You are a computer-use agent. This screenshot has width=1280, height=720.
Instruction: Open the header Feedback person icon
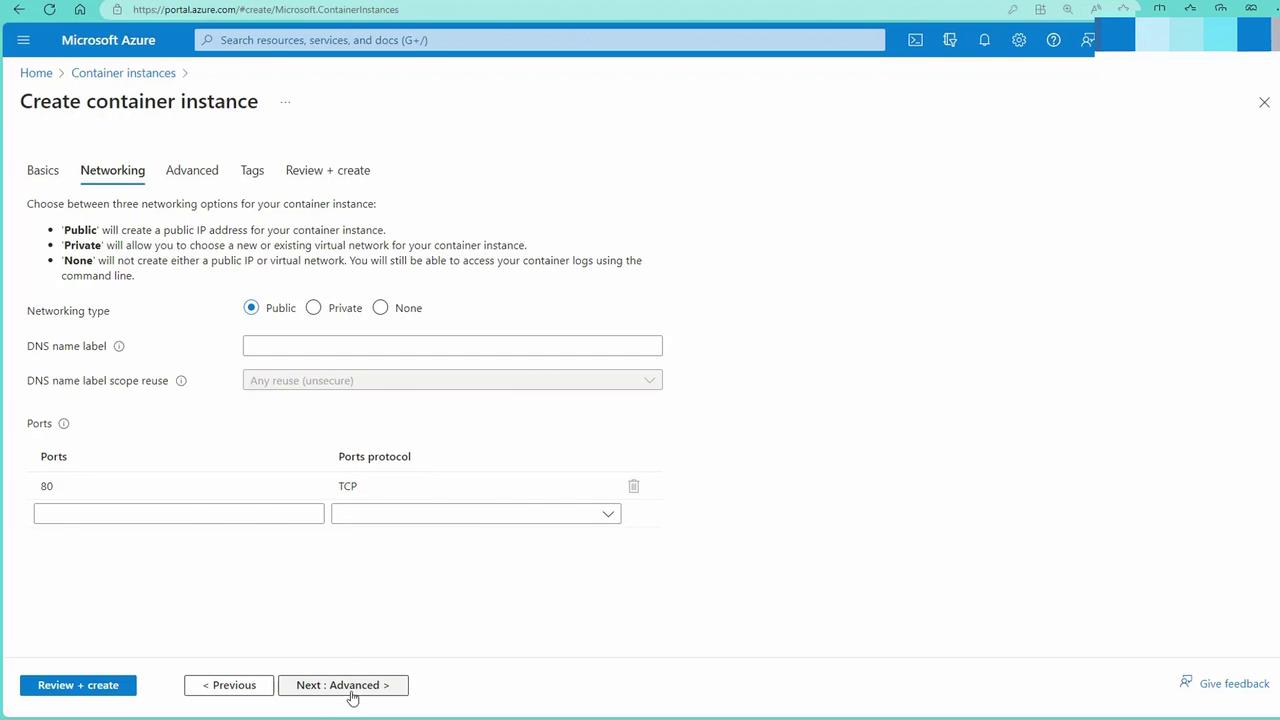(x=1087, y=40)
